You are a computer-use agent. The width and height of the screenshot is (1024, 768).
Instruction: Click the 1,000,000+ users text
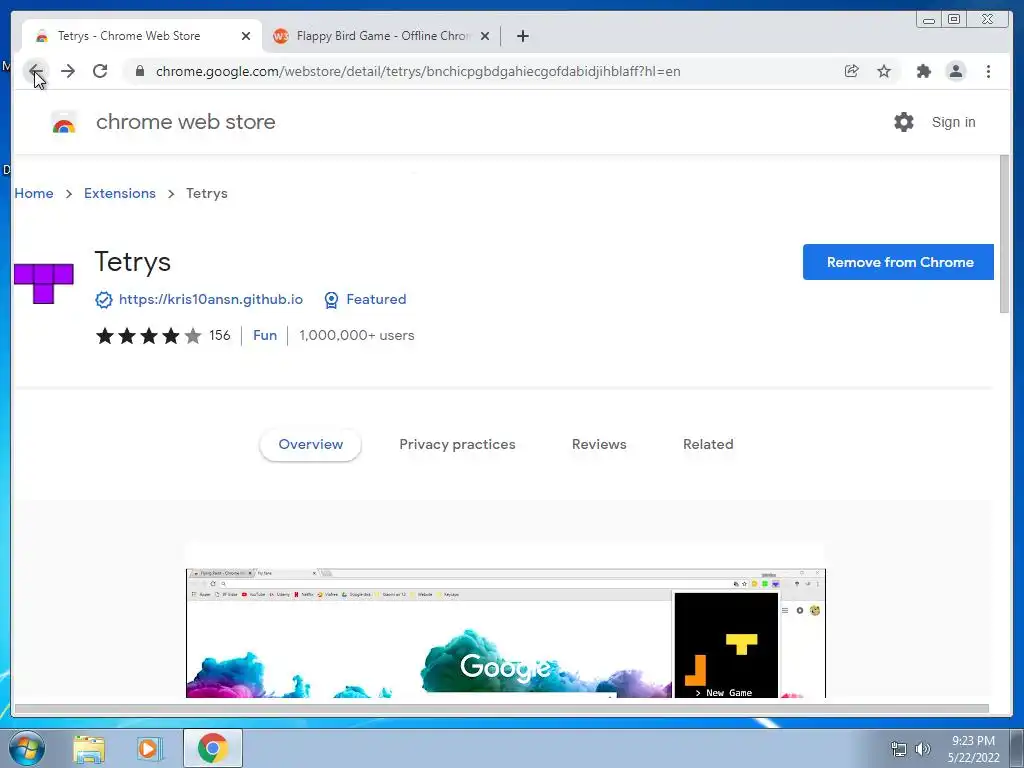point(357,336)
